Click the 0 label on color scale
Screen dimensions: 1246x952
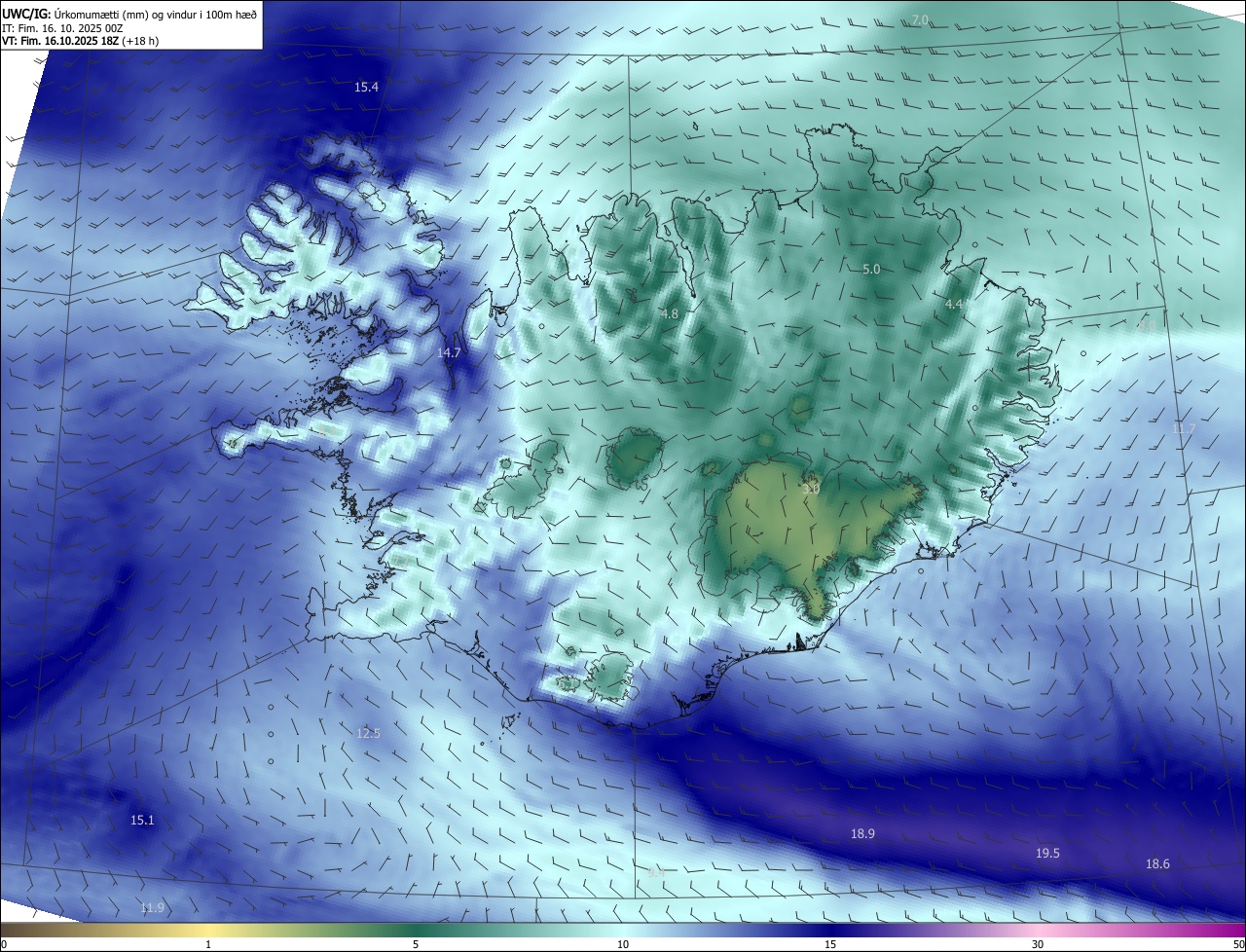click(4, 944)
